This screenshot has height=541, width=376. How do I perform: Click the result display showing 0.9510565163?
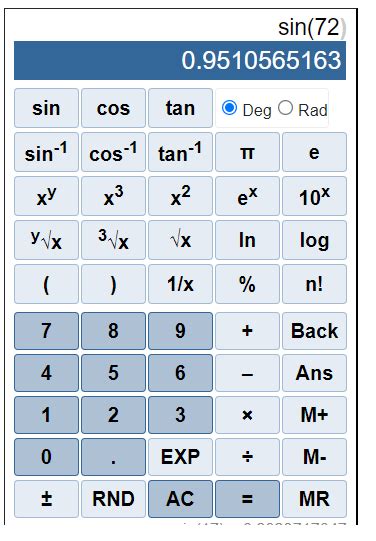coord(180,60)
